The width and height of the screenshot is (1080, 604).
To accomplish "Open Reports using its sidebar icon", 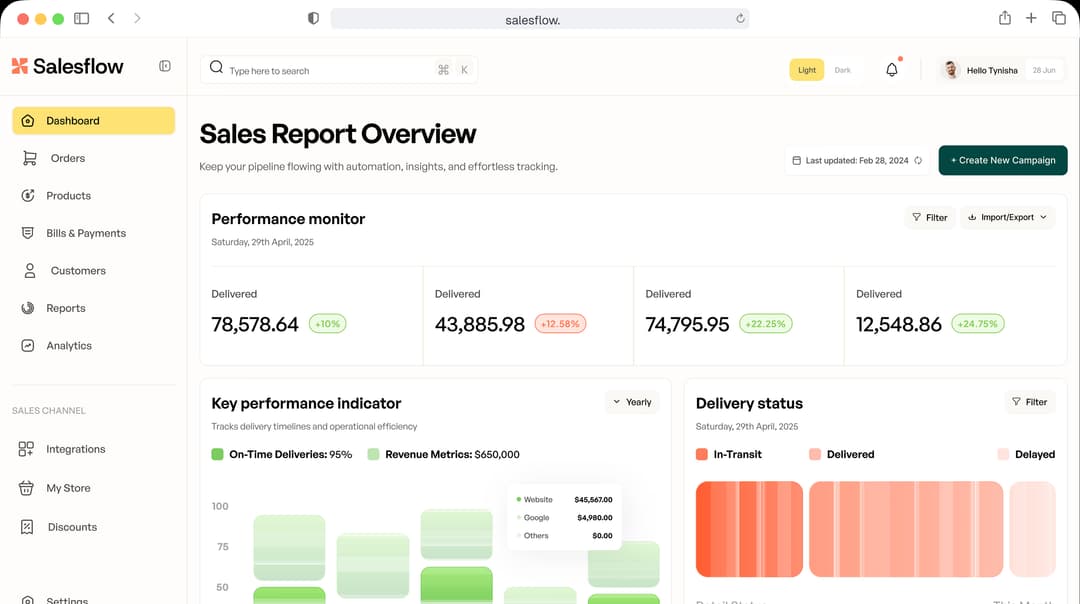I will (x=27, y=307).
